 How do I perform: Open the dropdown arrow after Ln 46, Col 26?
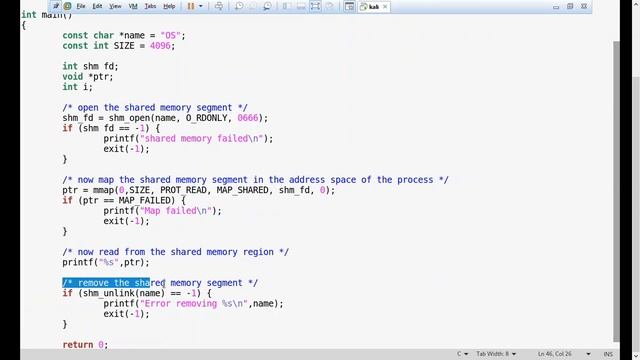tap(588, 354)
